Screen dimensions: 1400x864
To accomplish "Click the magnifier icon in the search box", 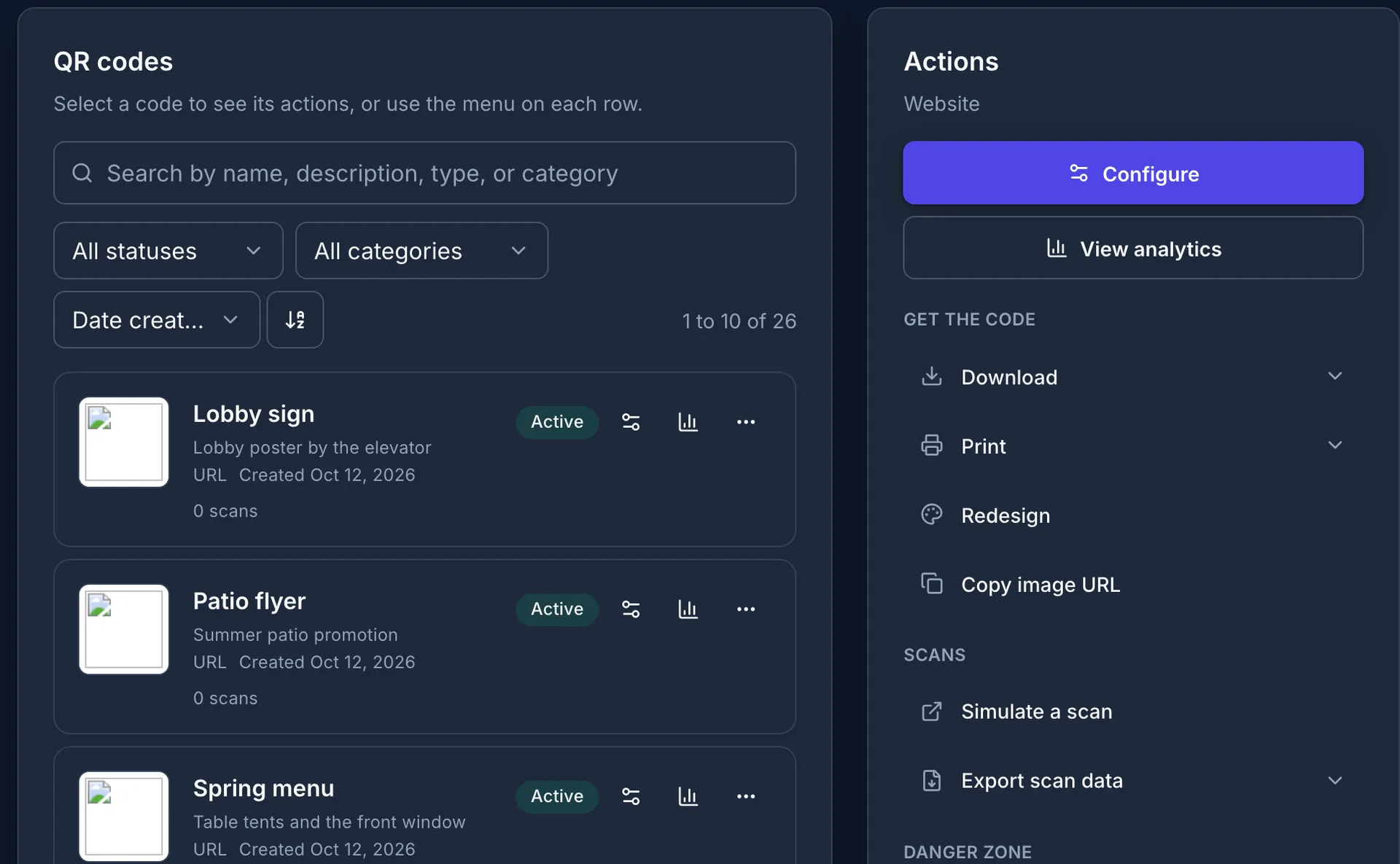I will click(82, 174).
